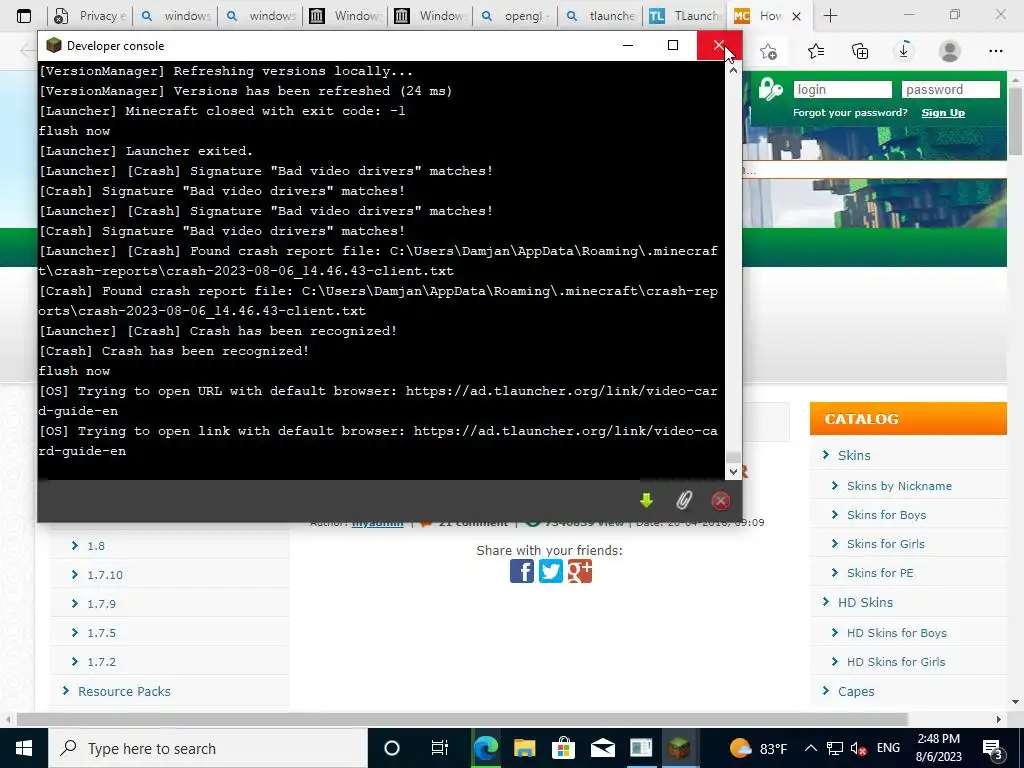Open the 1.7.5 version category
The width and height of the screenshot is (1024, 768).
101,633
